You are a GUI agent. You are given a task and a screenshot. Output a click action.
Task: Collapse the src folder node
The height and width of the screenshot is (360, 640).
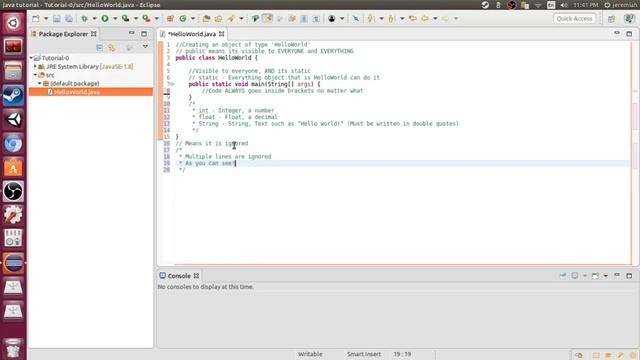coord(35,75)
